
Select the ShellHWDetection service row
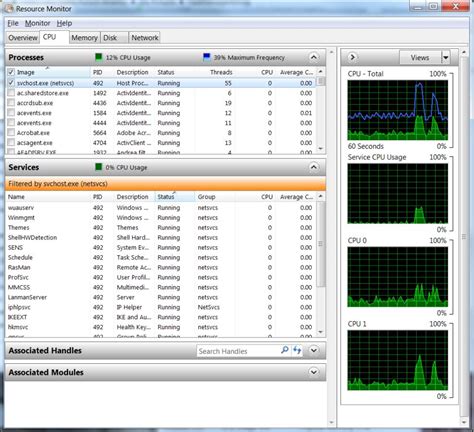161,238
